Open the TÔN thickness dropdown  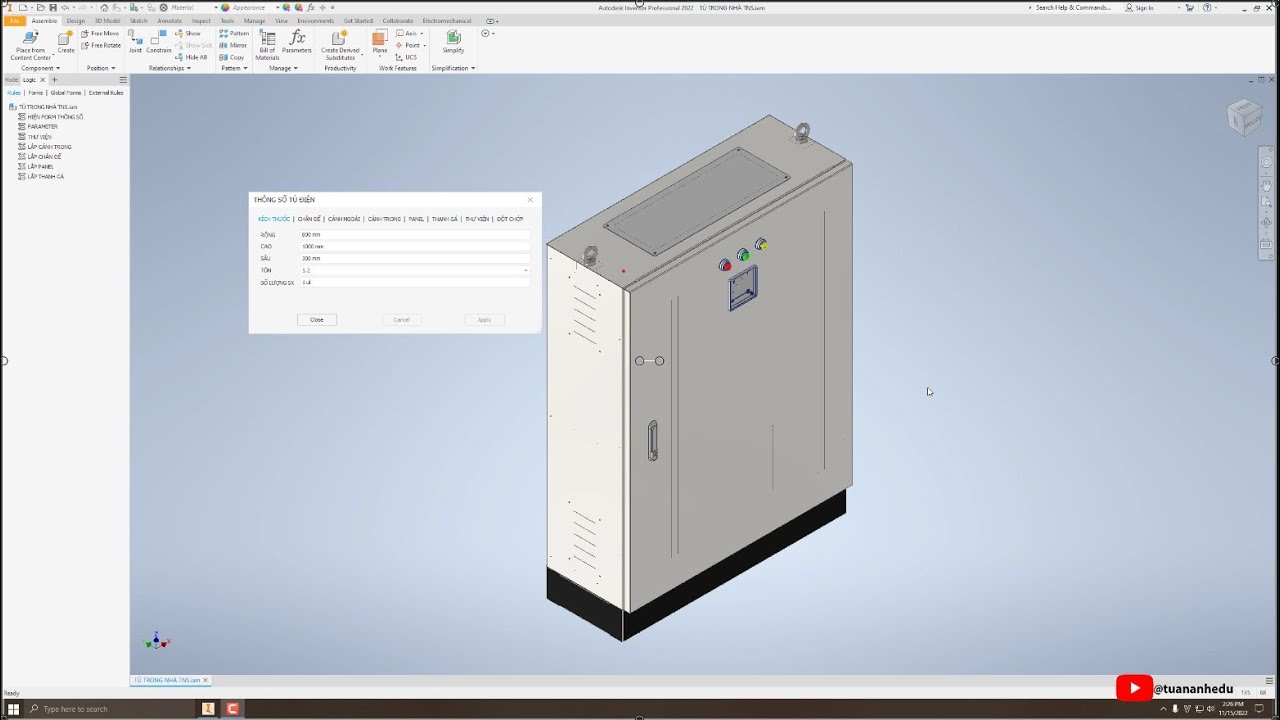pyautogui.click(x=526, y=270)
